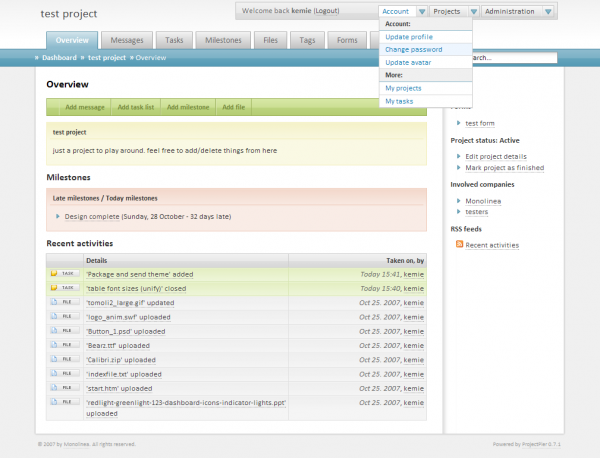Screen dimensions: 600x458
Task: Click file icon for 'Bearz.ttf' row
Action: (65, 345)
